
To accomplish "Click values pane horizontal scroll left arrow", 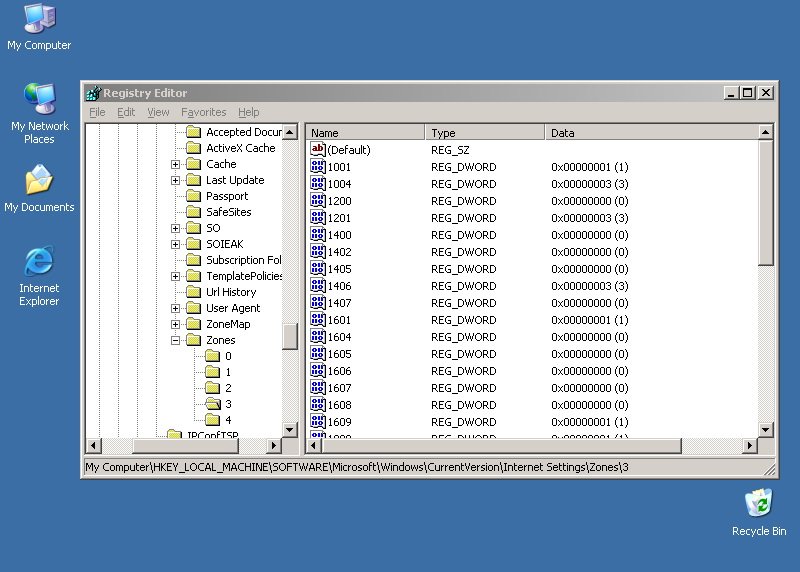I will [314, 445].
